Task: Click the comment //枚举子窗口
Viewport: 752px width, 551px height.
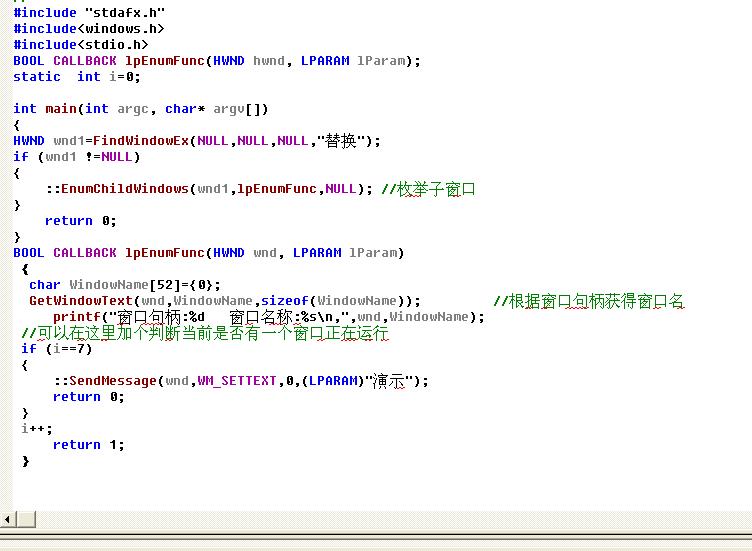Action: pos(428,189)
